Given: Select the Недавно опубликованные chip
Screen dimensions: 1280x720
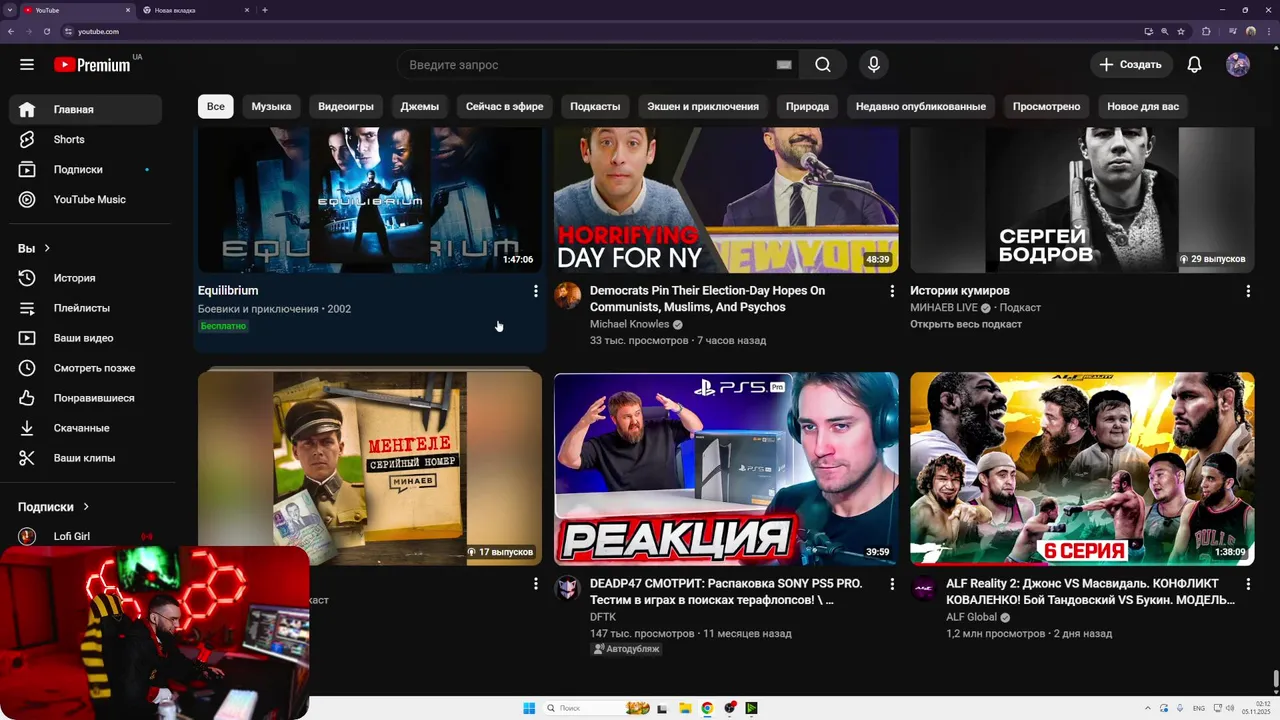Looking at the screenshot, I should (x=921, y=107).
